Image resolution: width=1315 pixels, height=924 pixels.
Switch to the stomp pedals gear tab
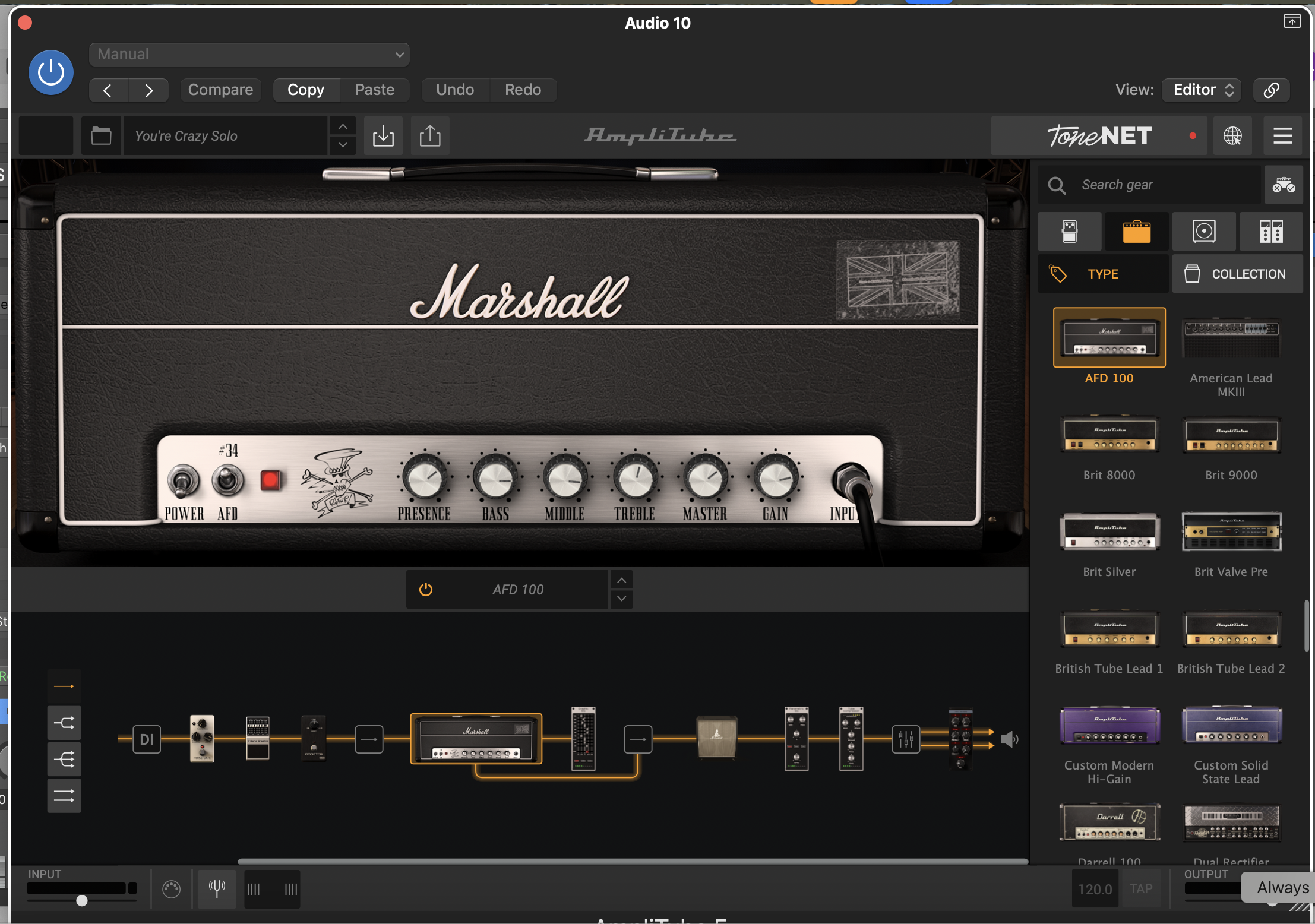coord(1070,232)
